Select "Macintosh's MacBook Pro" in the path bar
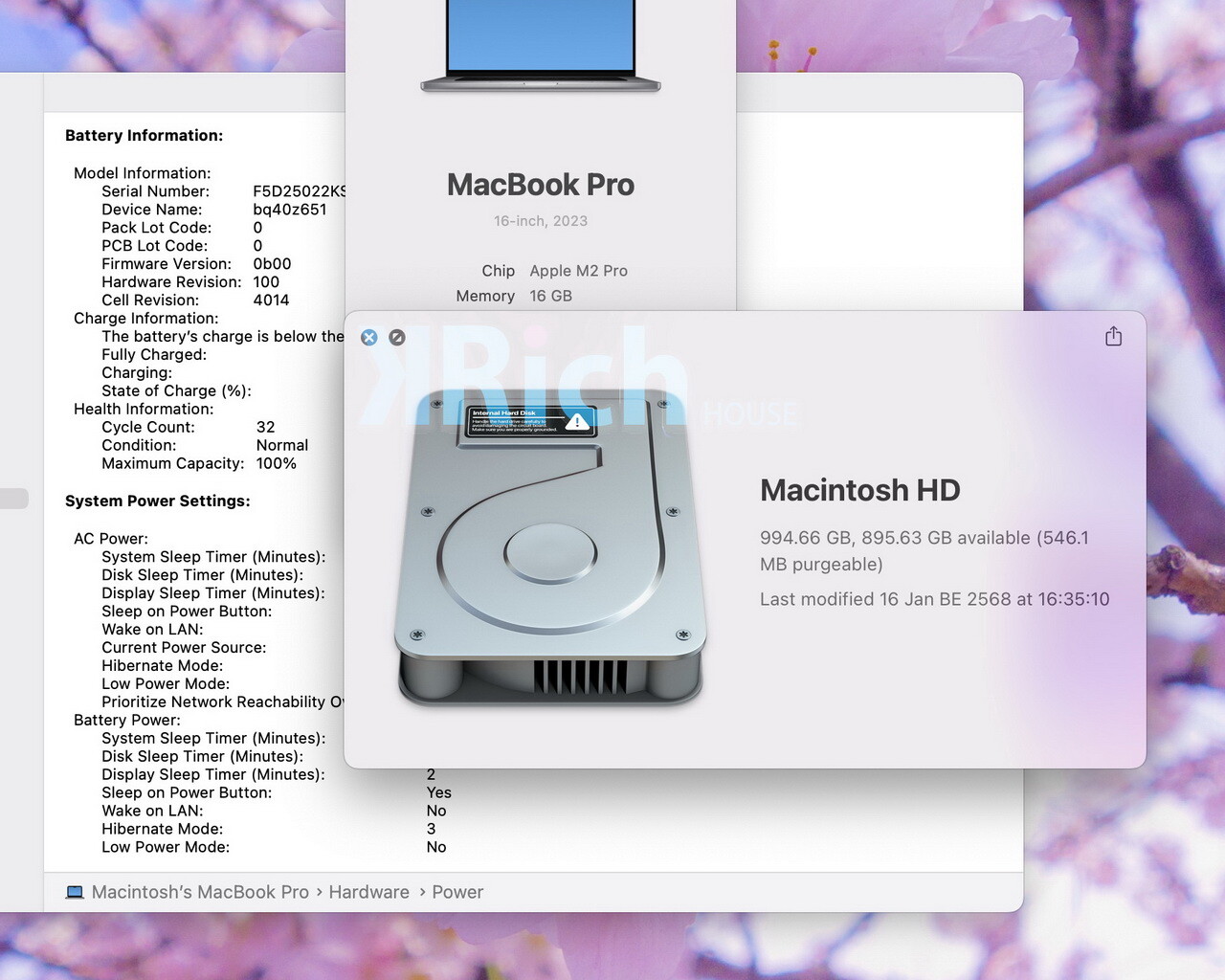Viewport: 1225px width, 980px height. pos(200,892)
